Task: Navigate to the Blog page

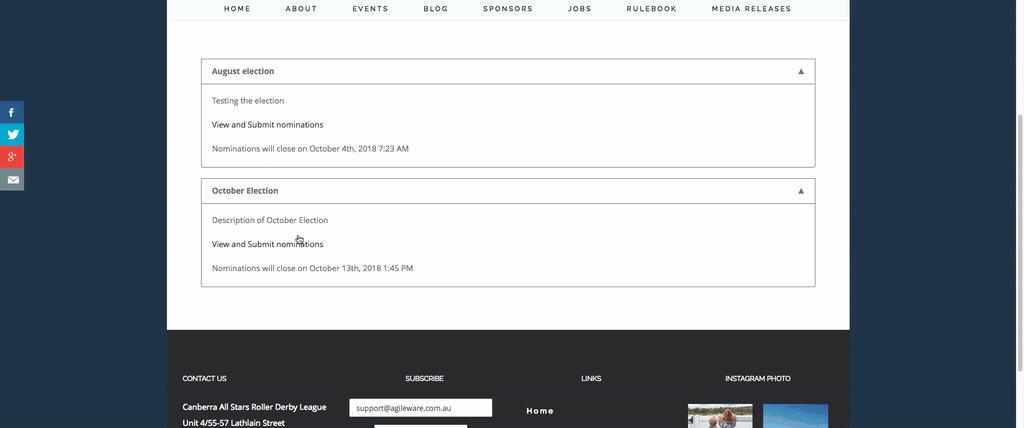Action: click(x=435, y=9)
